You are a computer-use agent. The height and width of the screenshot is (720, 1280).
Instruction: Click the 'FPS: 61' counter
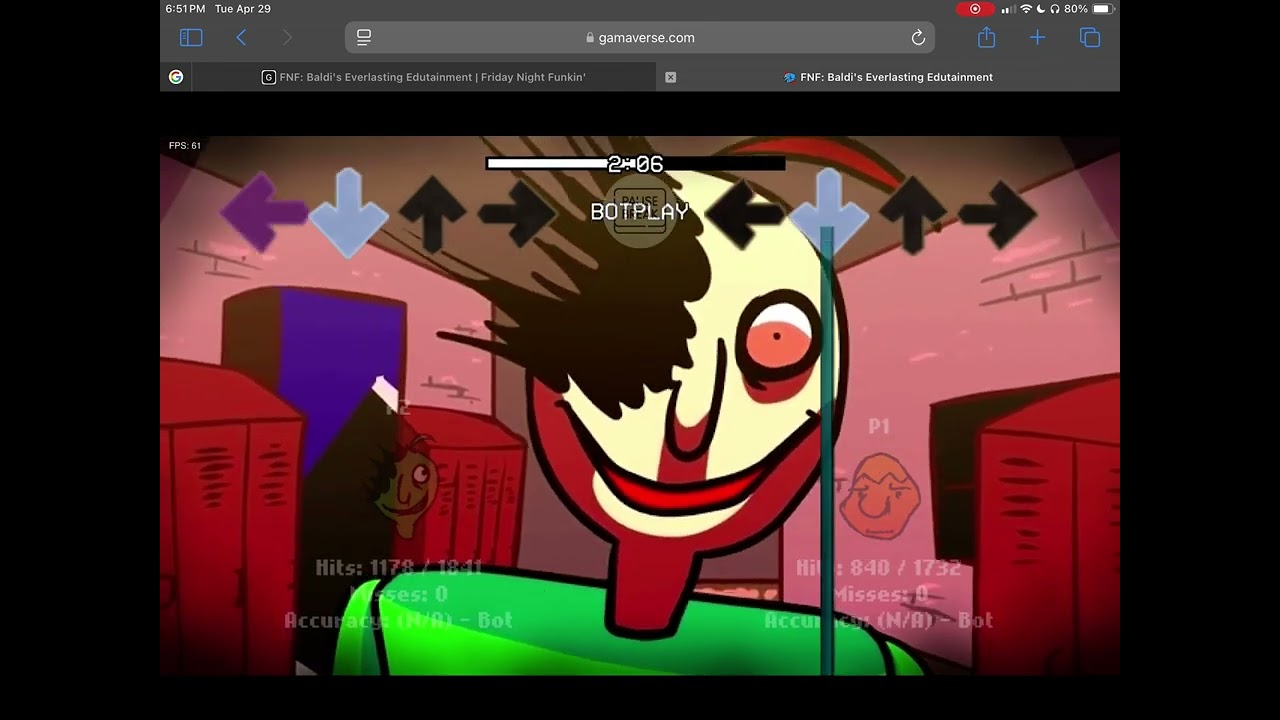tap(185, 146)
